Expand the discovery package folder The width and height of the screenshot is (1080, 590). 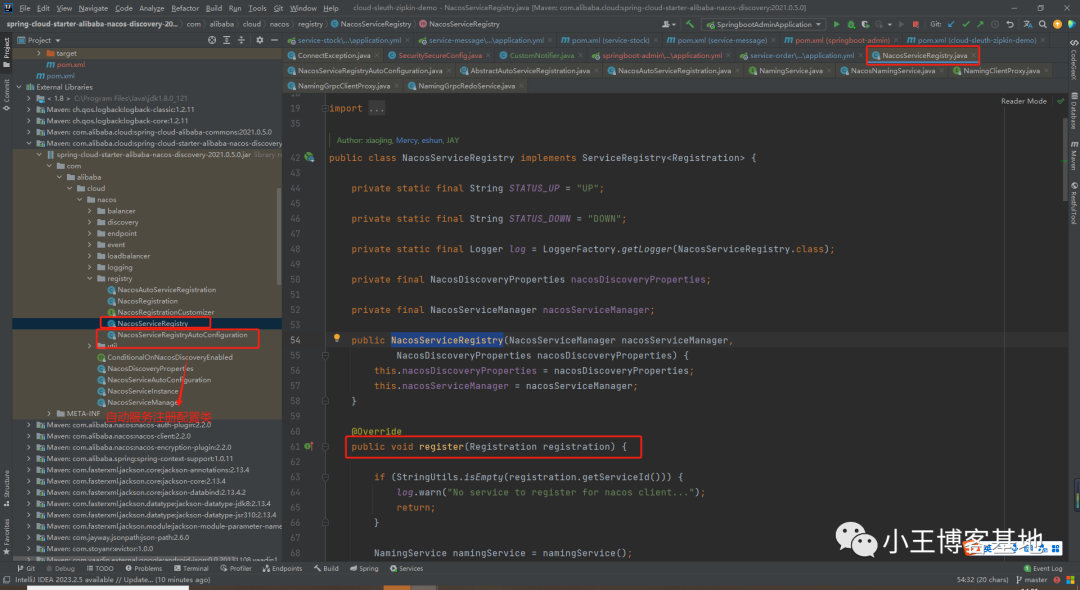click(90, 222)
